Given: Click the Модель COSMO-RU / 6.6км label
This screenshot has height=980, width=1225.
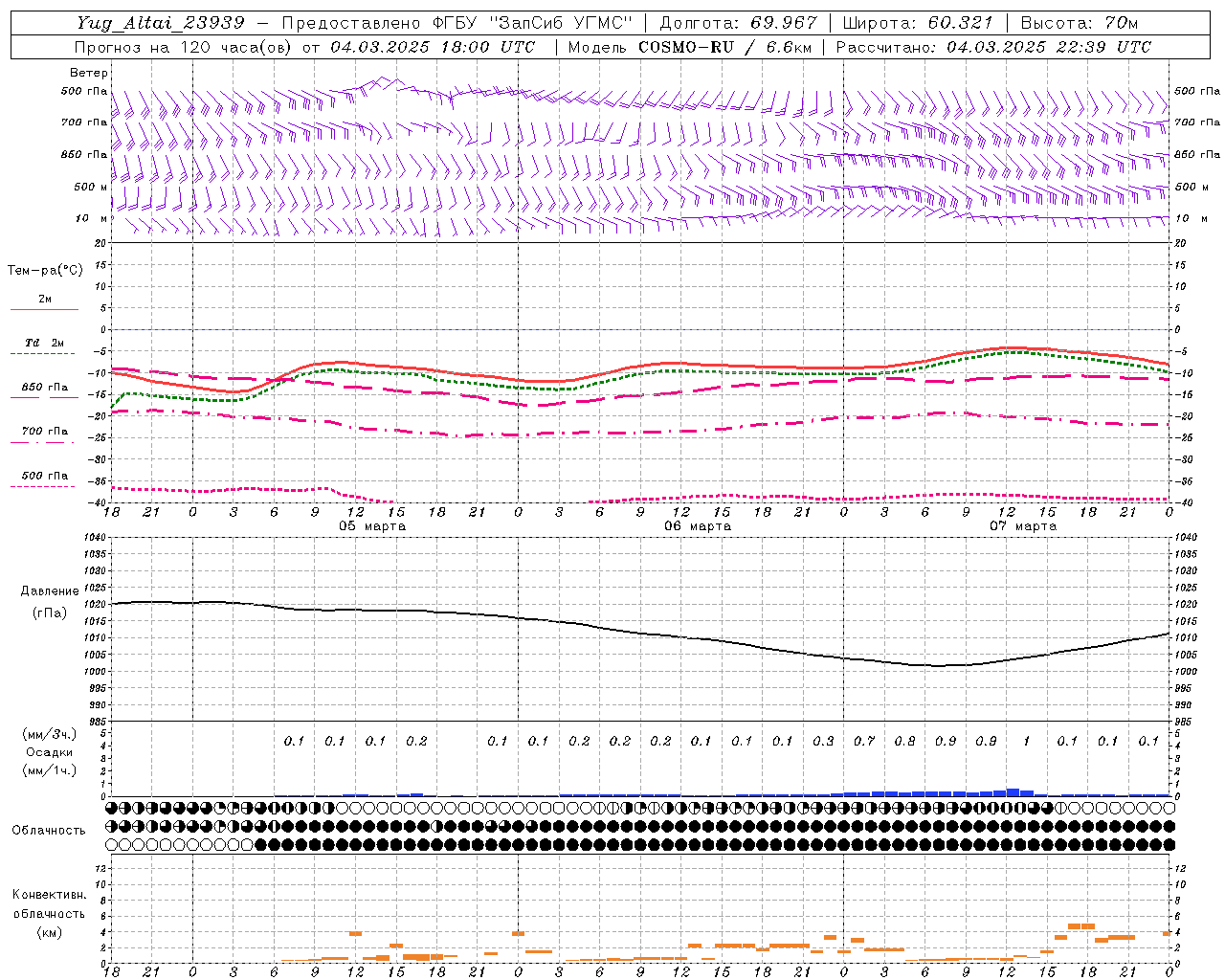Looking at the screenshot, I should pyautogui.click(x=688, y=47).
